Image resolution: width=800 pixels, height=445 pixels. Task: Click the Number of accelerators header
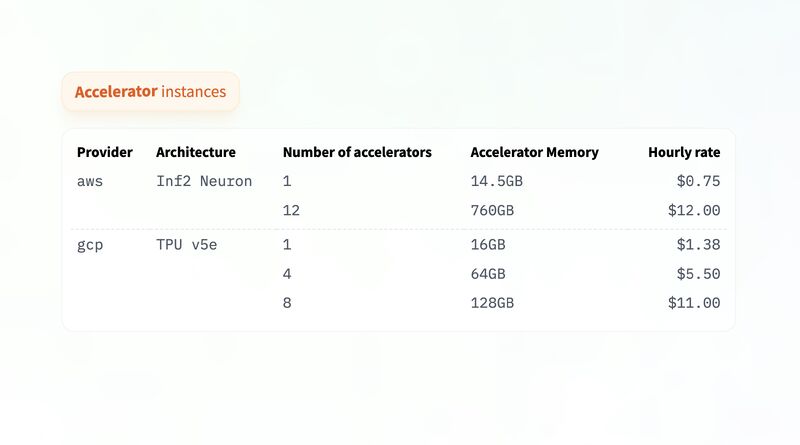coord(357,152)
